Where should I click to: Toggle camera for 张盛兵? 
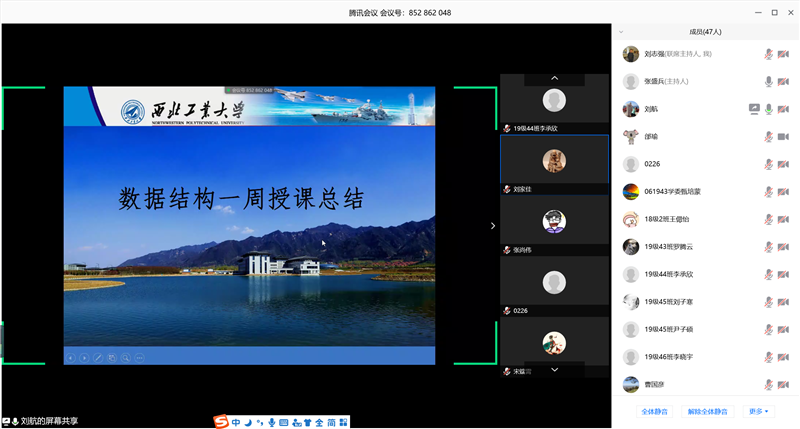click(784, 82)
